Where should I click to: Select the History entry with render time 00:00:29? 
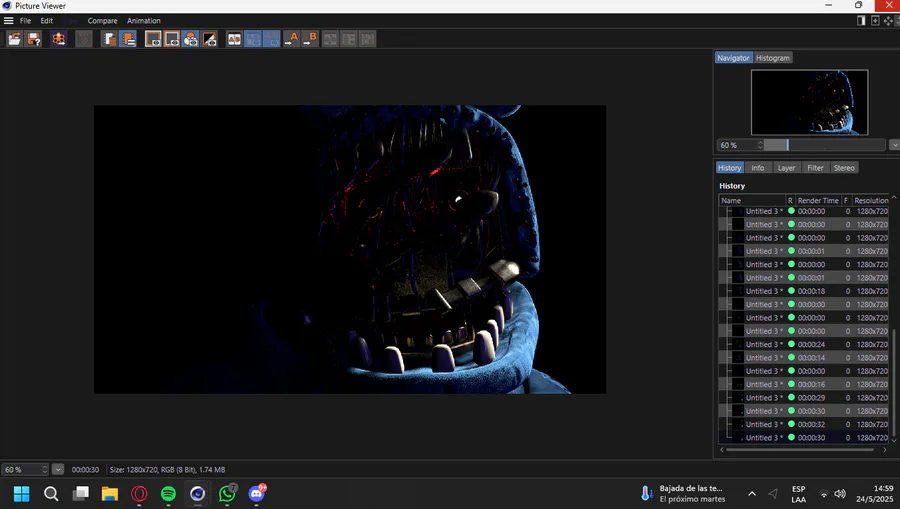click(804, 398)
